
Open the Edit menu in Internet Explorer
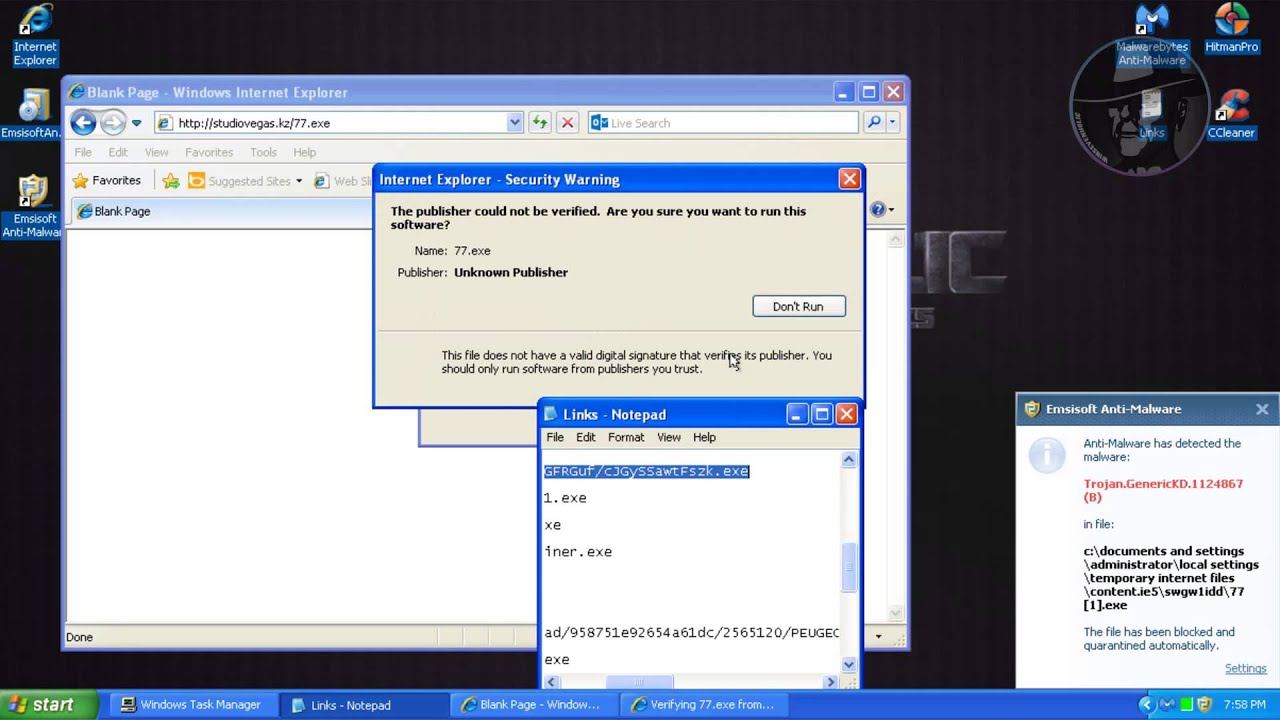click(118, 152)
